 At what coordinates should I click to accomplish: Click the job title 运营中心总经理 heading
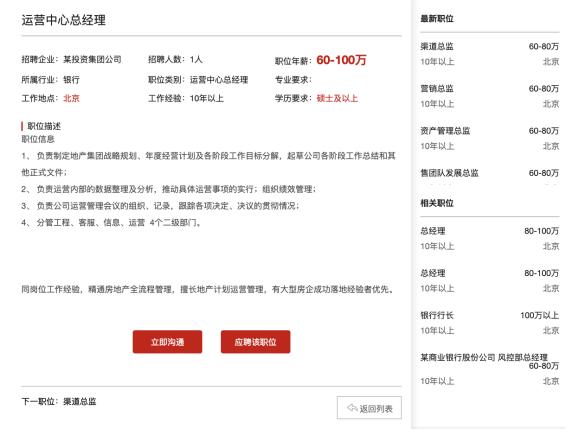click(63, 20)
